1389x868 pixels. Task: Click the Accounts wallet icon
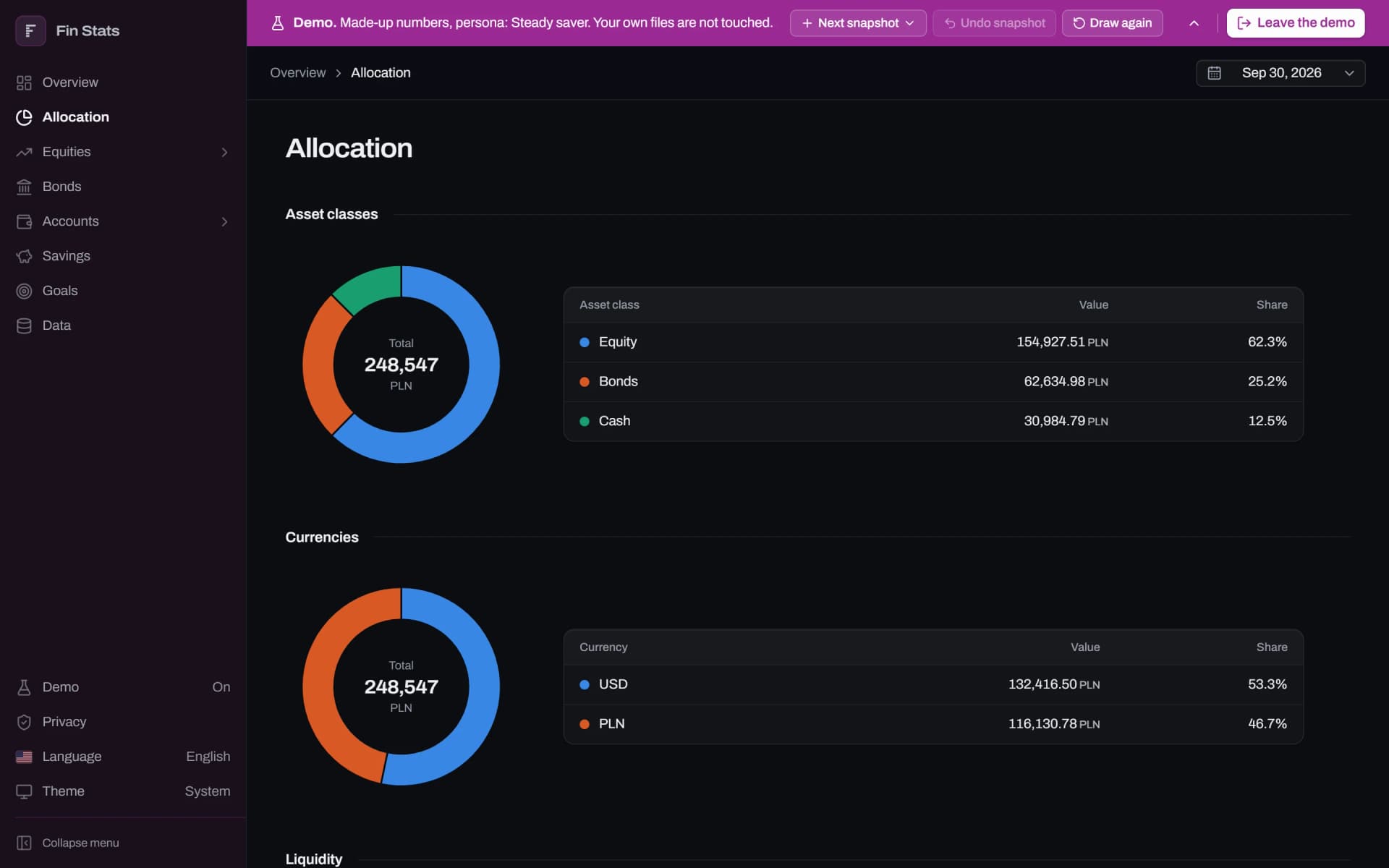(24, 221)
